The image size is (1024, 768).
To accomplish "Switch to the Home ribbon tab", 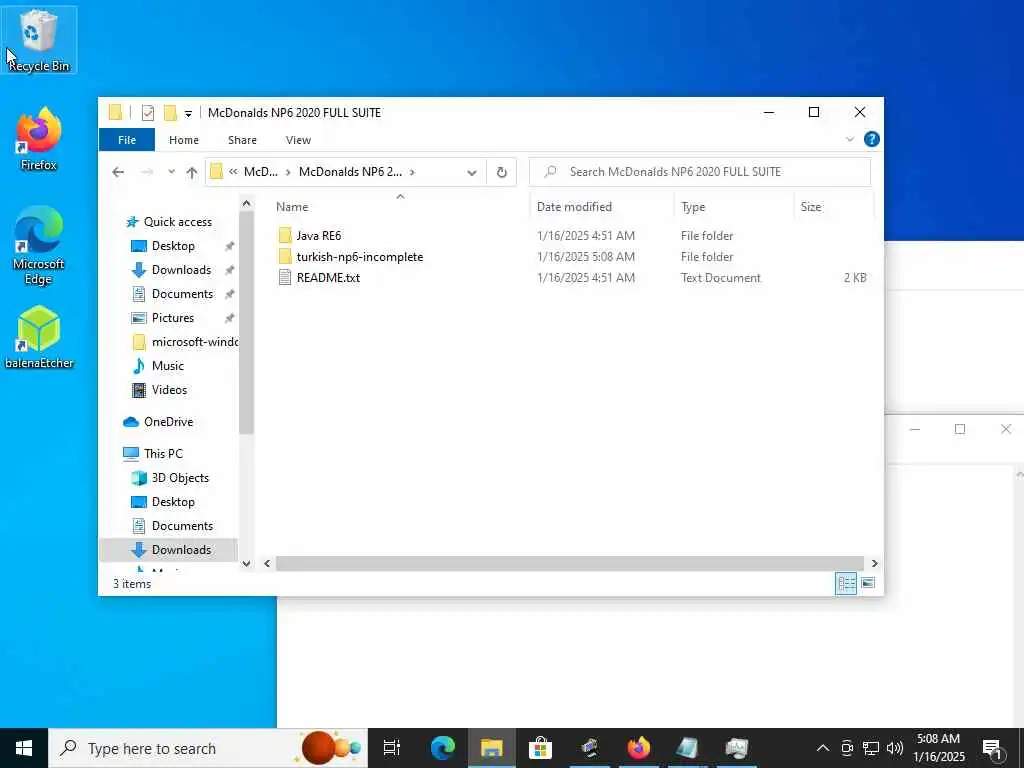I will pos(184,140).
